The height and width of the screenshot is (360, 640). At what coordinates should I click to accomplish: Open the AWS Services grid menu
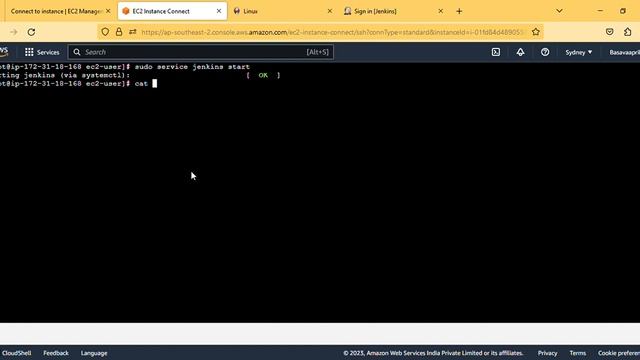(x=42, y=52)
